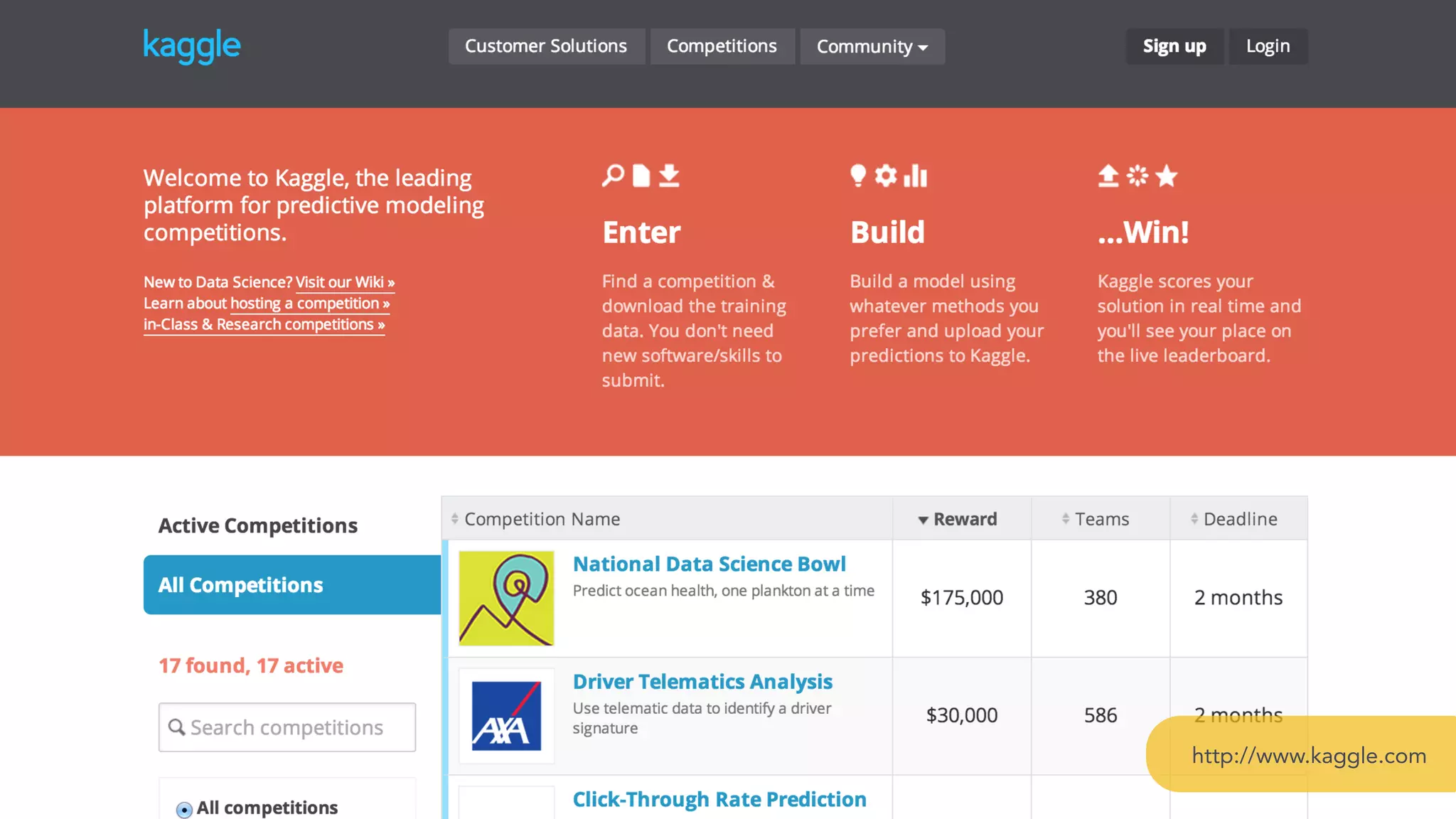
Task: Click the lightbulb icon above Build
Action: (x=858, y=175)
